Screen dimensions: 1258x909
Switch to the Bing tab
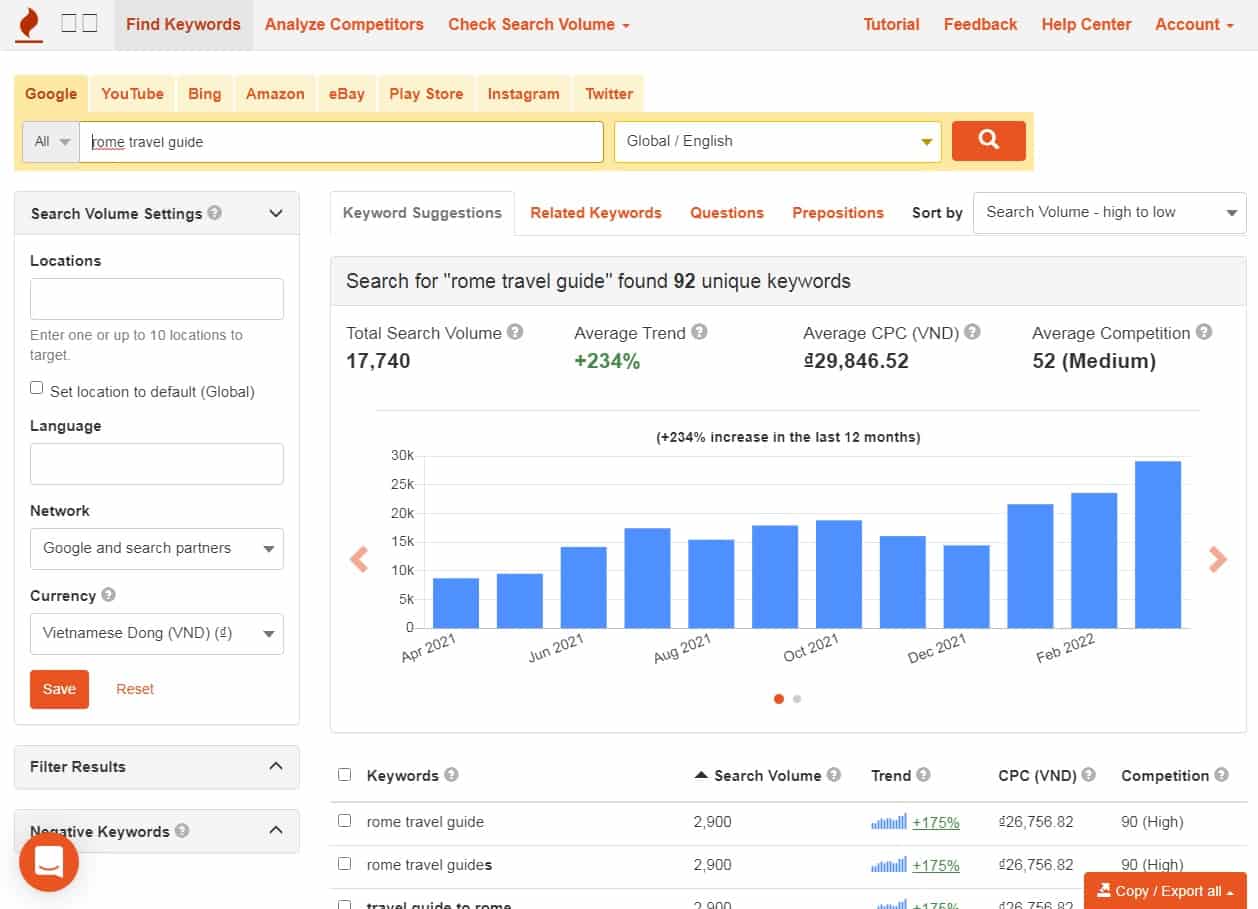[x=204, y=93]
